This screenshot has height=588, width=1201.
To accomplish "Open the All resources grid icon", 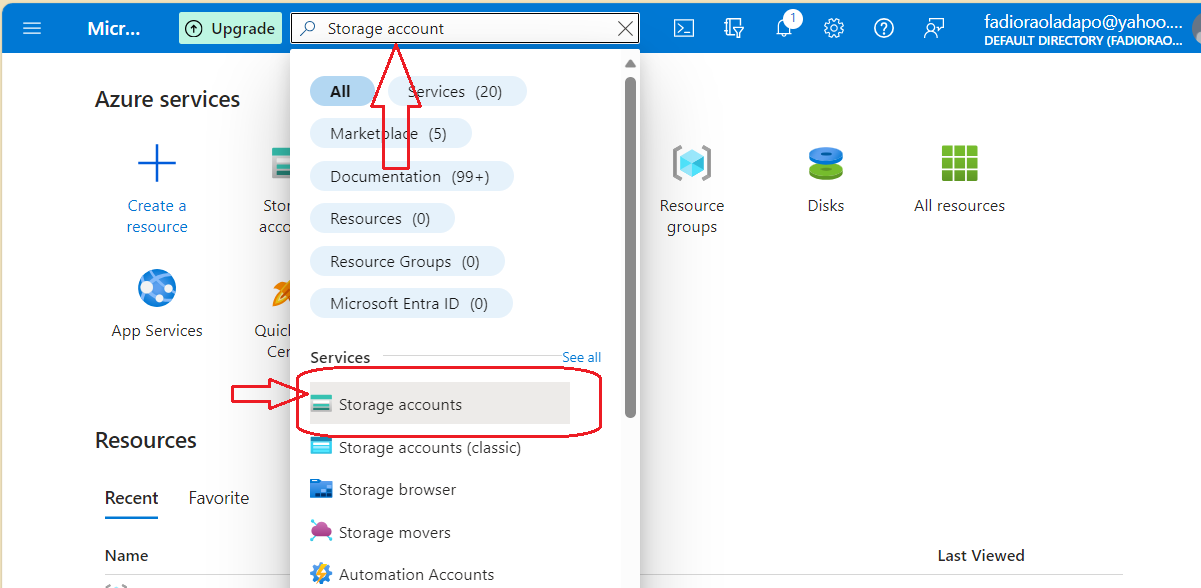I will (959, 163).
